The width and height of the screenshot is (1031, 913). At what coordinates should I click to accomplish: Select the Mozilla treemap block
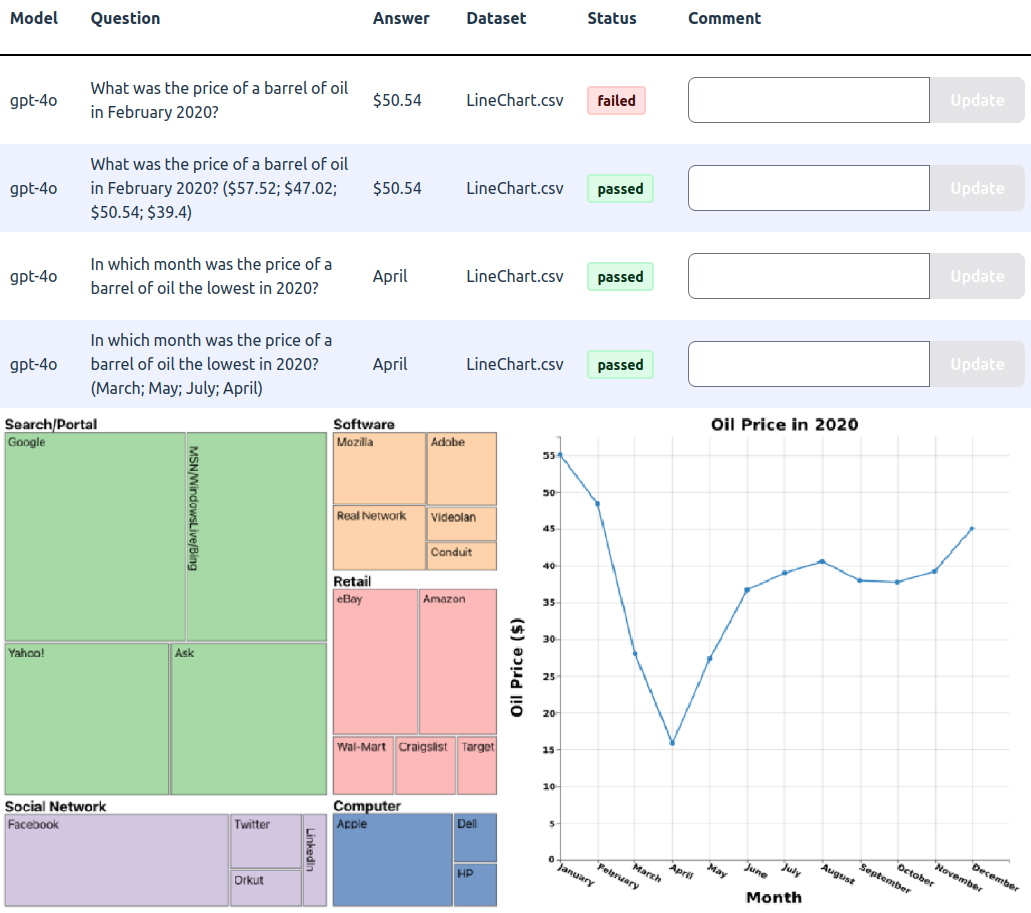pyautogui.click(x=379, y=468)
